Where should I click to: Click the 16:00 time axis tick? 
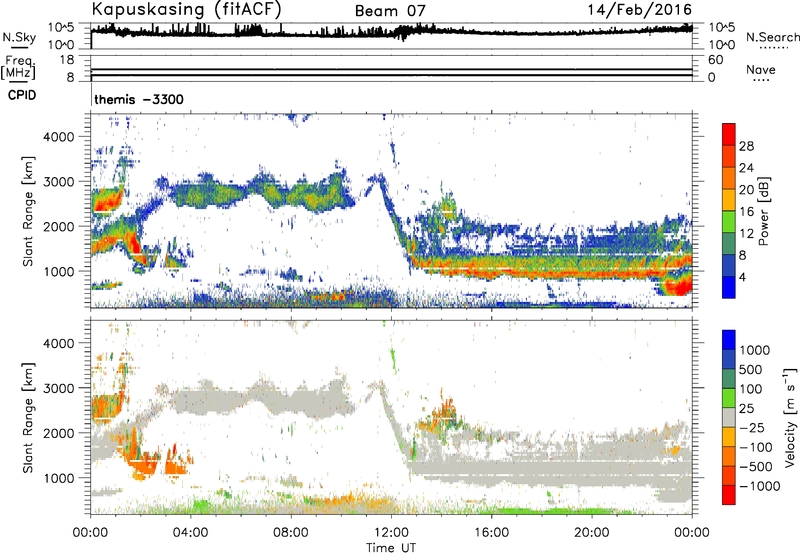(x=491, y=533)
